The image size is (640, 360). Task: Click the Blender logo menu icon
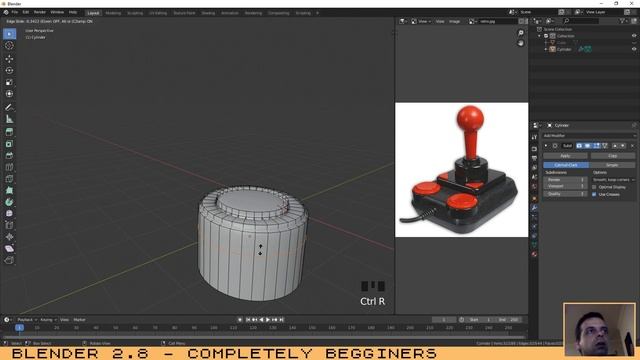(x=6, y=13)
